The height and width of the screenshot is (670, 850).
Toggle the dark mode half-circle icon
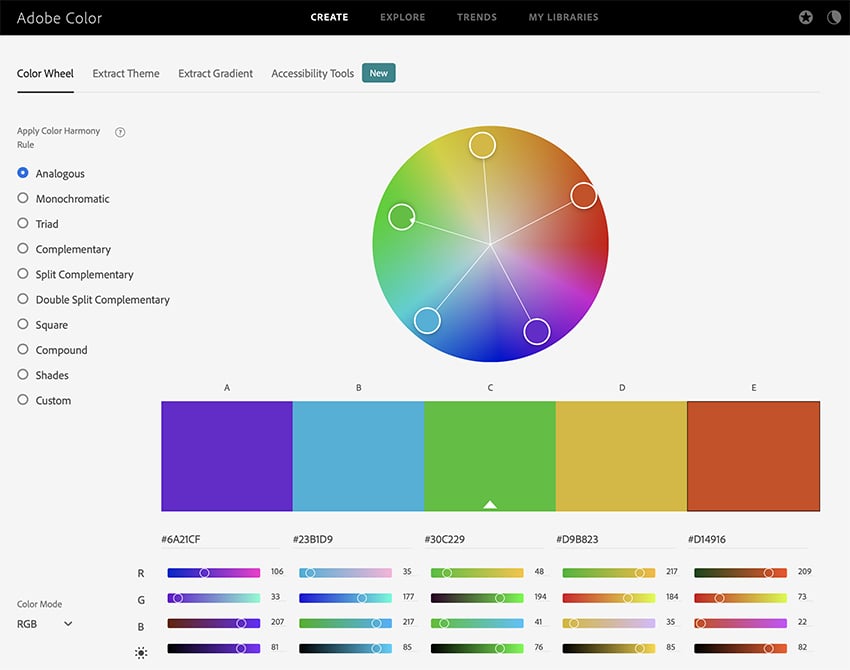pos(833,18)
